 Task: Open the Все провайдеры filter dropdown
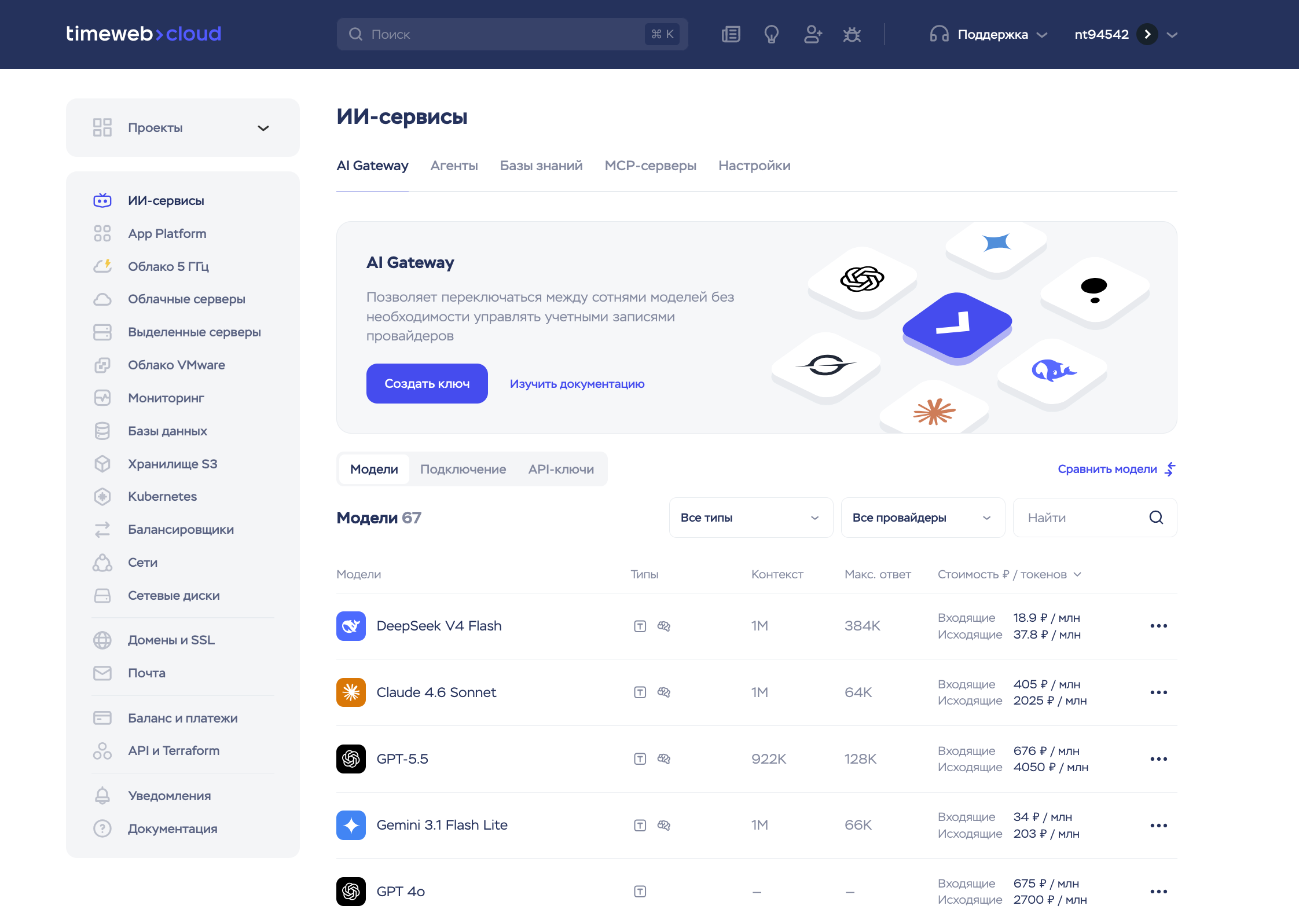(x=923, y=518)
